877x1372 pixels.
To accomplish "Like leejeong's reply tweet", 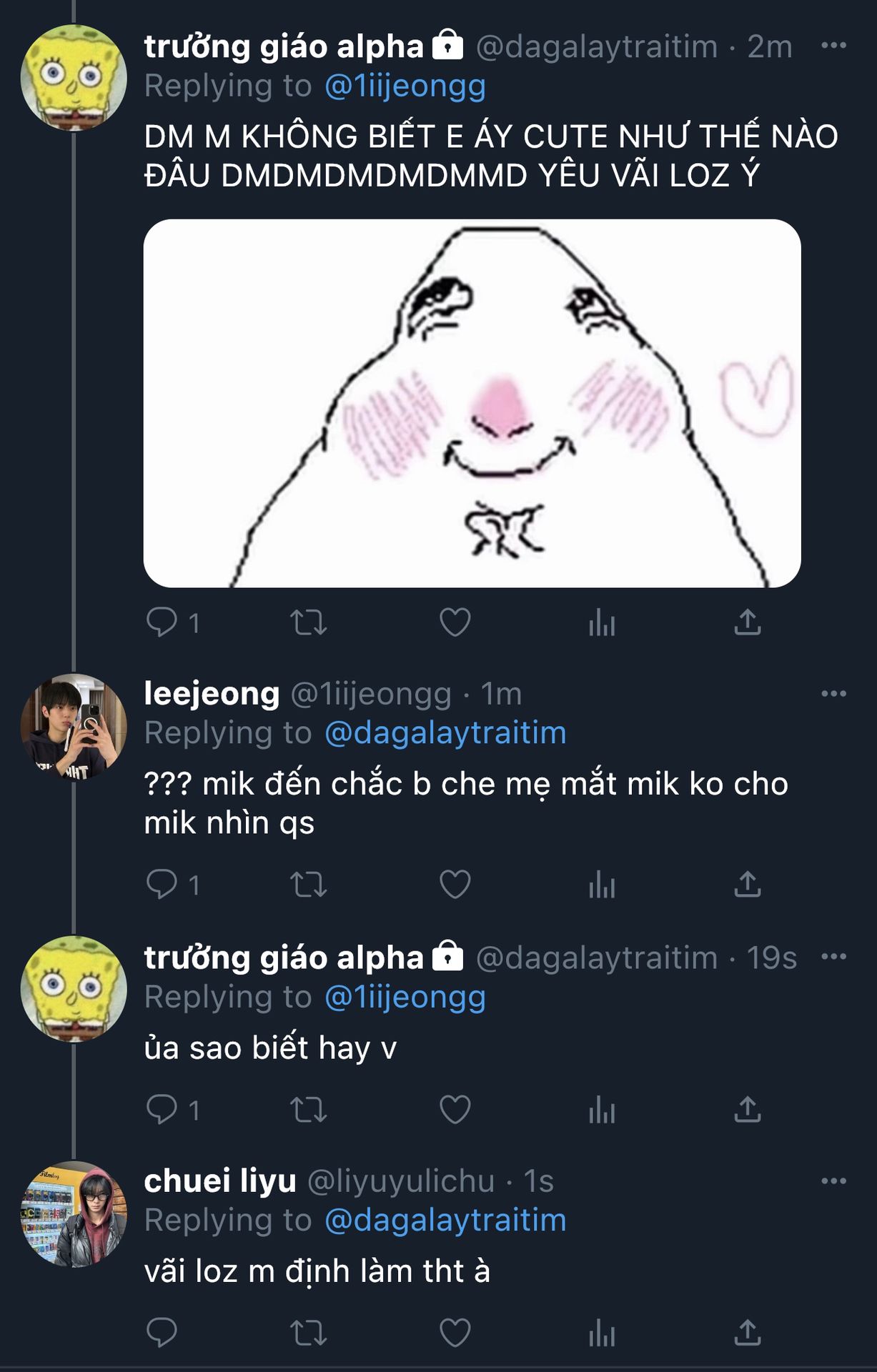I will (x=455, y=885).
